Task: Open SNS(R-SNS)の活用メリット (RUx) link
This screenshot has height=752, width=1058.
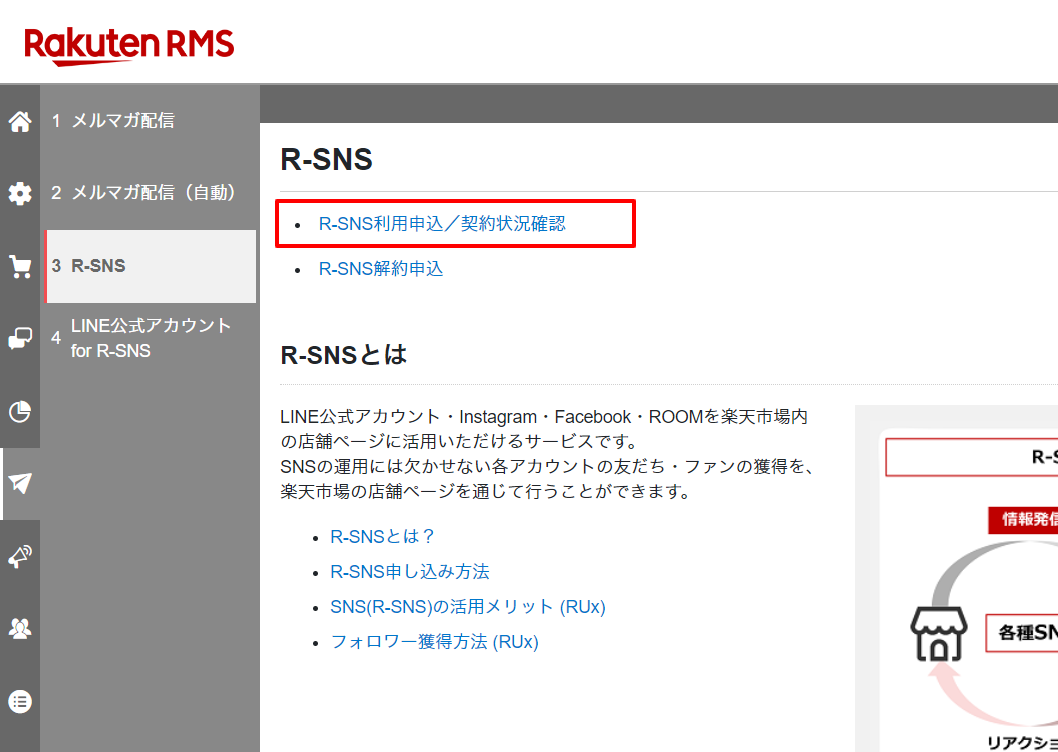Action: click(x=468, y=606)
